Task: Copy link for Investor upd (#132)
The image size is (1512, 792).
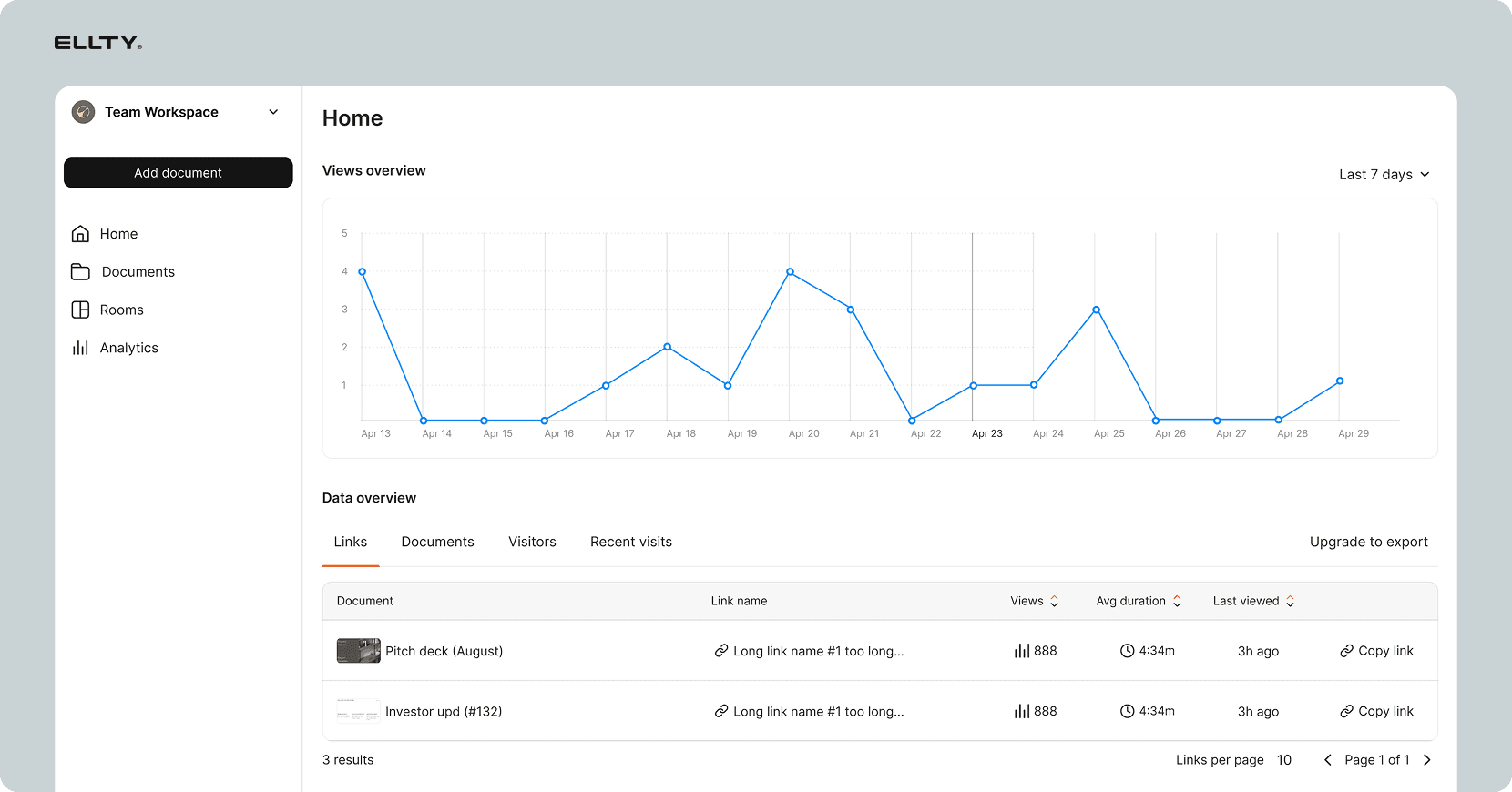Action: (x=1376, y=711)
